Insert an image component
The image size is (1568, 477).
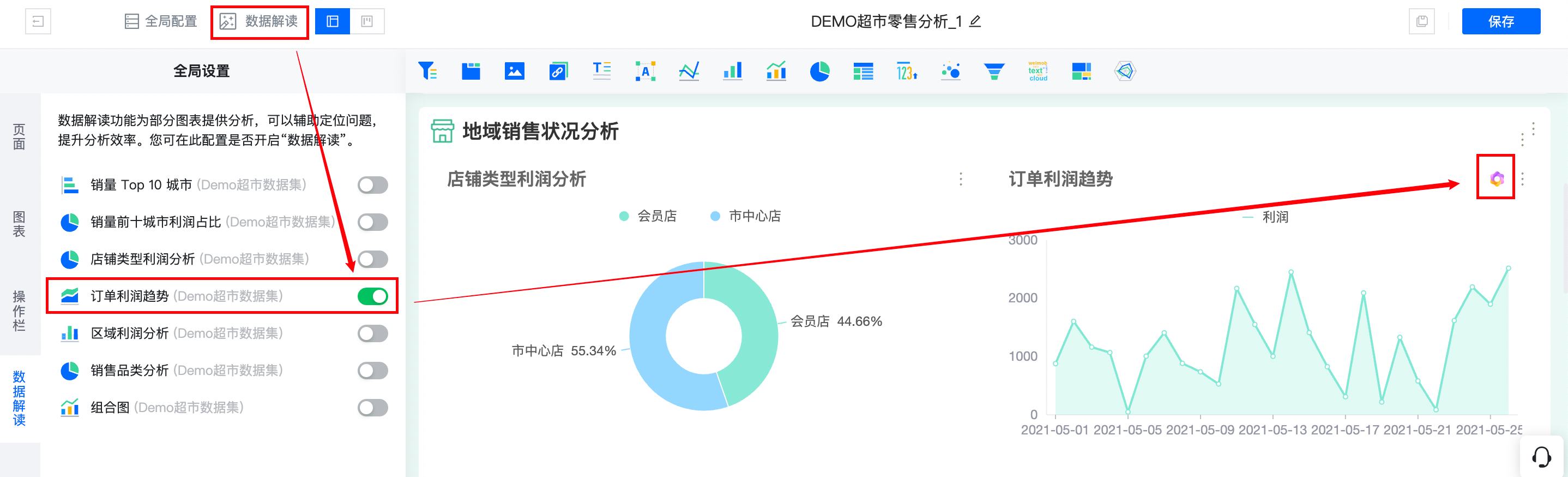pos(514,71)
